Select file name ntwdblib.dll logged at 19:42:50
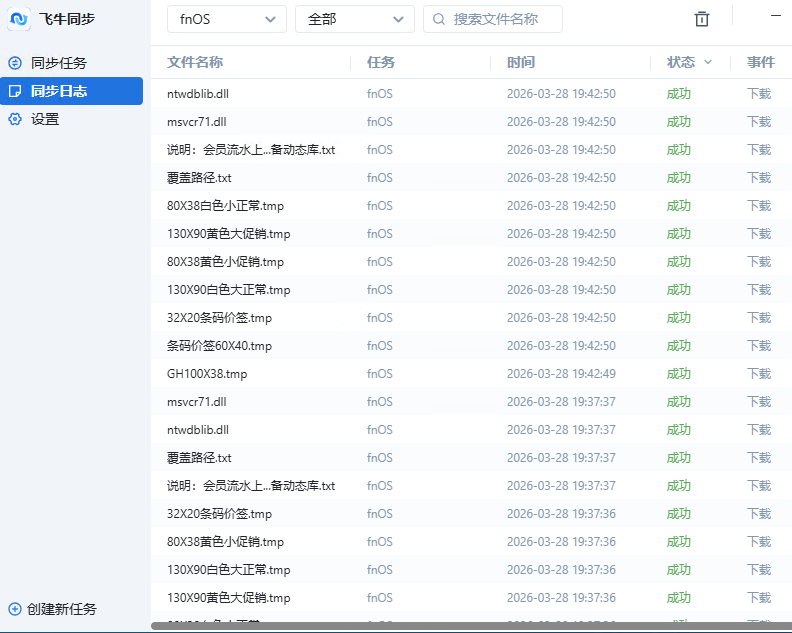792x633 pixels. coord(198,93)
